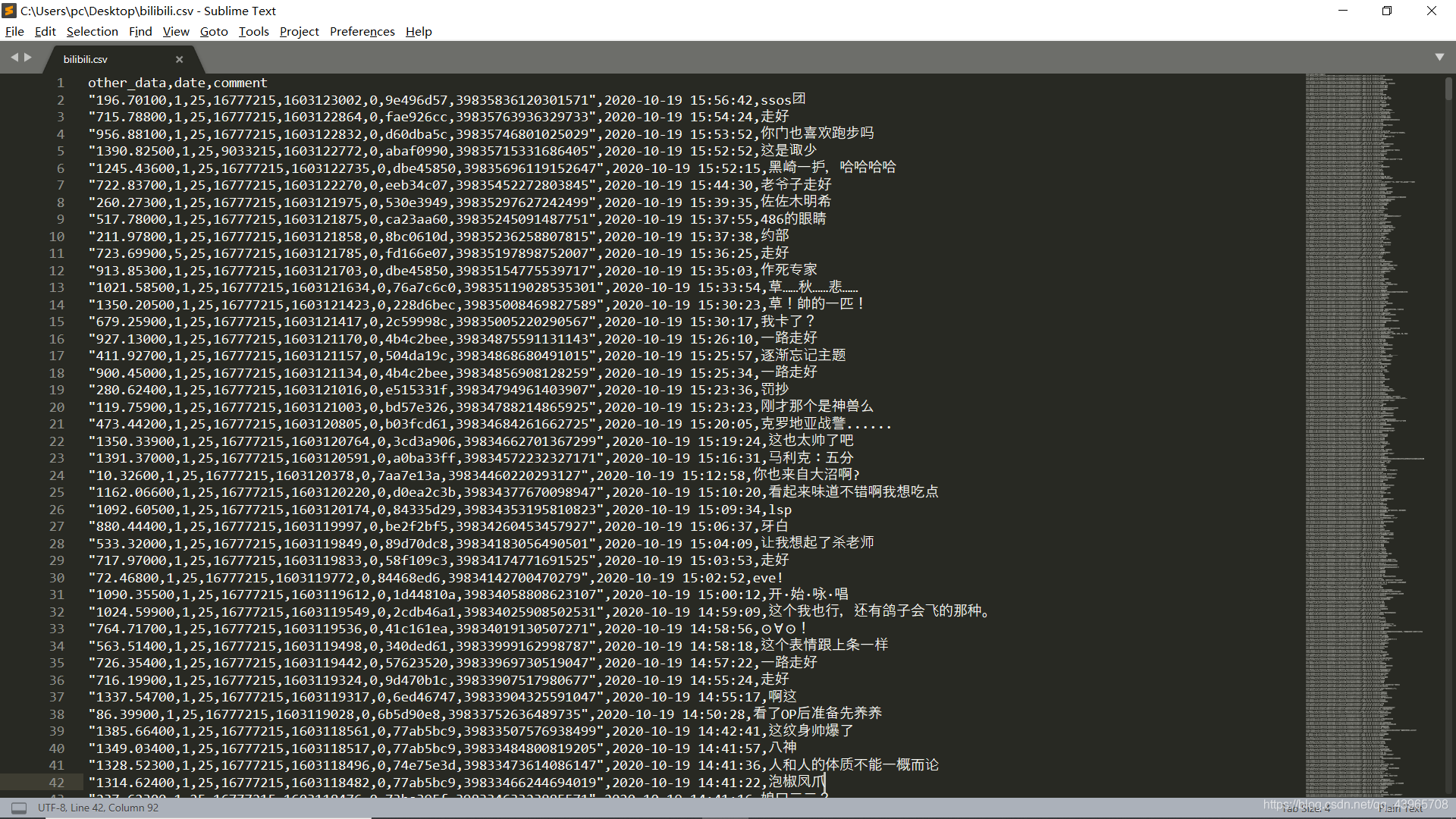The width and height of the screenshot is (1456, 819).
Task: Open the Find menu
Action: tap(140, 31)
